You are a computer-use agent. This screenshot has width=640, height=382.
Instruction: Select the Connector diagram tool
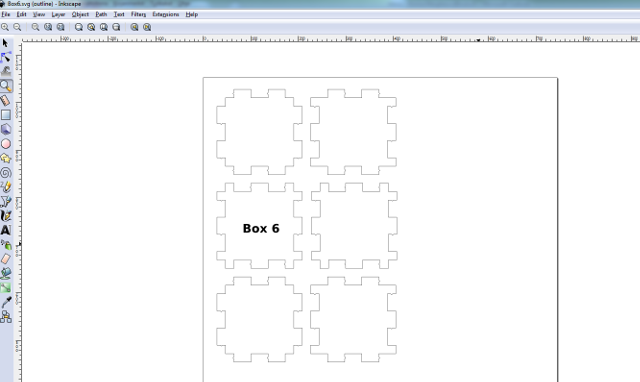6,317
